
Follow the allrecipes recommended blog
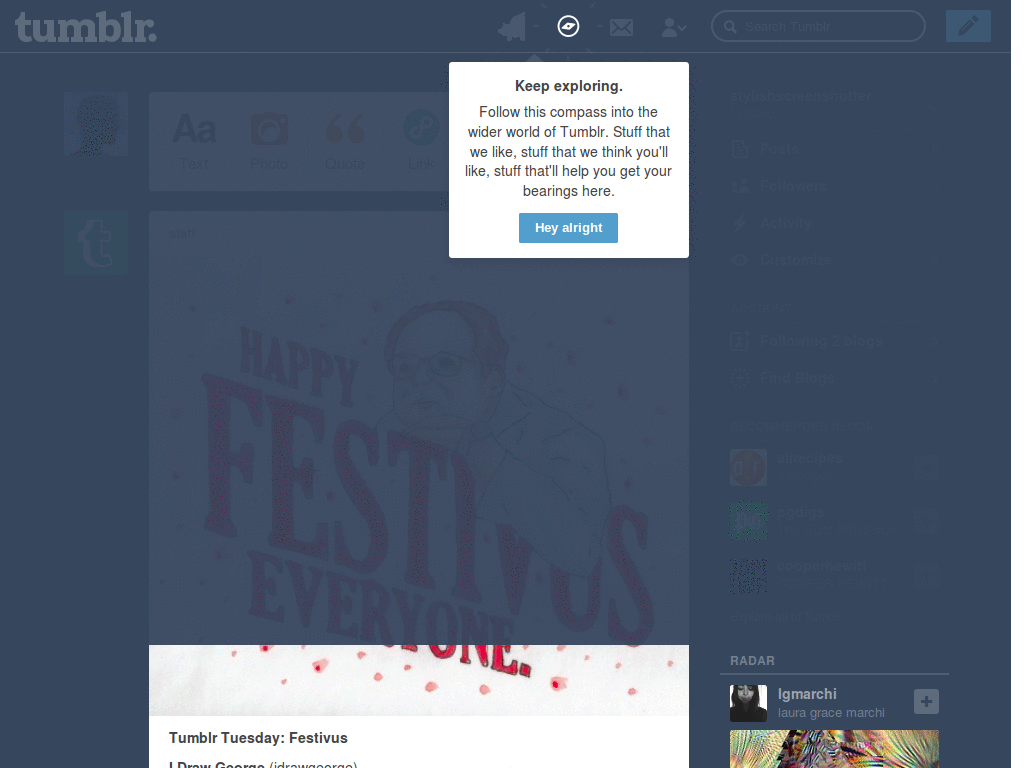pos(926,468)
